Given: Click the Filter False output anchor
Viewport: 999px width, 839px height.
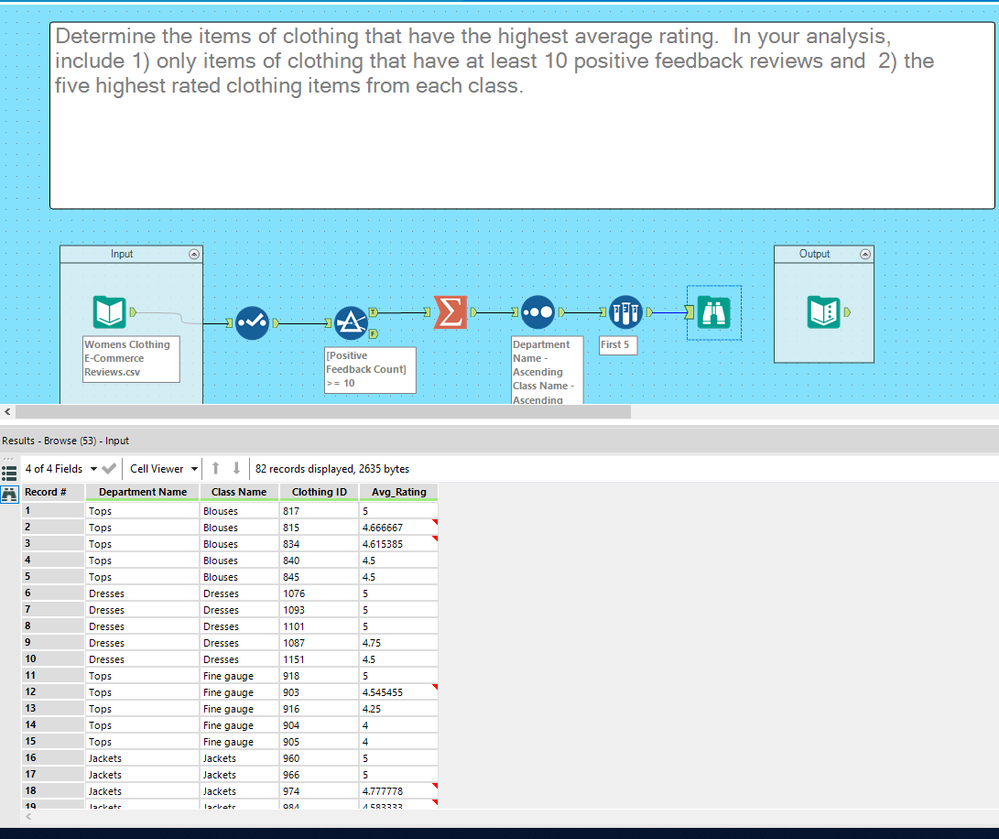Looking at the screenshot, I should point(373,334).
